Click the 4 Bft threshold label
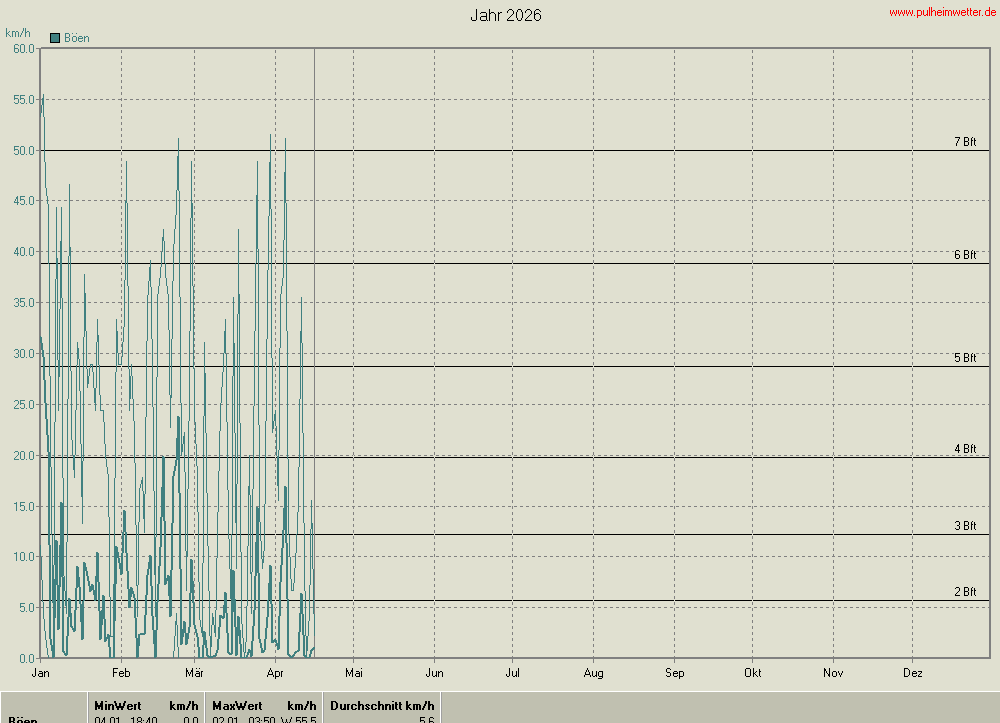The width and height of the screenshot is (1000, 723). (964, 449)
